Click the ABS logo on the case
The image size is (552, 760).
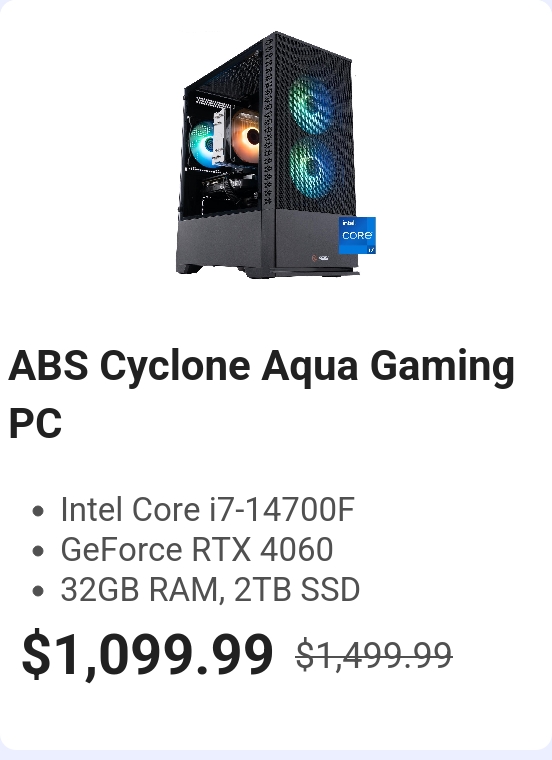point(320,258)
